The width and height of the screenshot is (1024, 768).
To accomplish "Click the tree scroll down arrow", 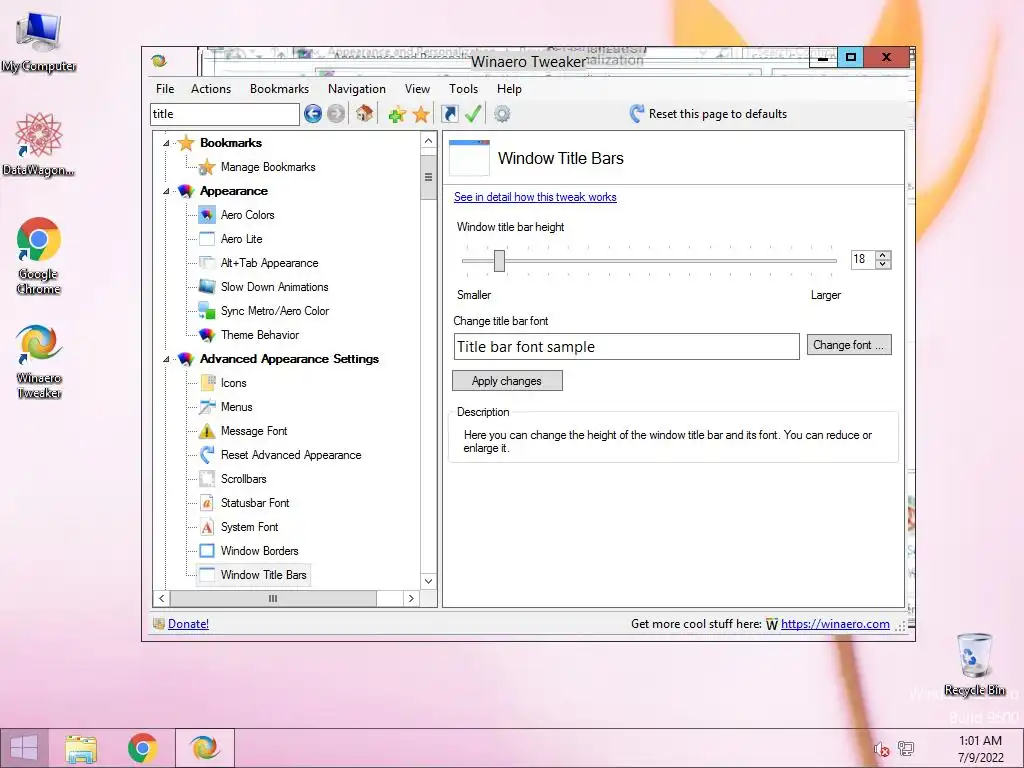I will pyautogui.click(x=428, y=581).
